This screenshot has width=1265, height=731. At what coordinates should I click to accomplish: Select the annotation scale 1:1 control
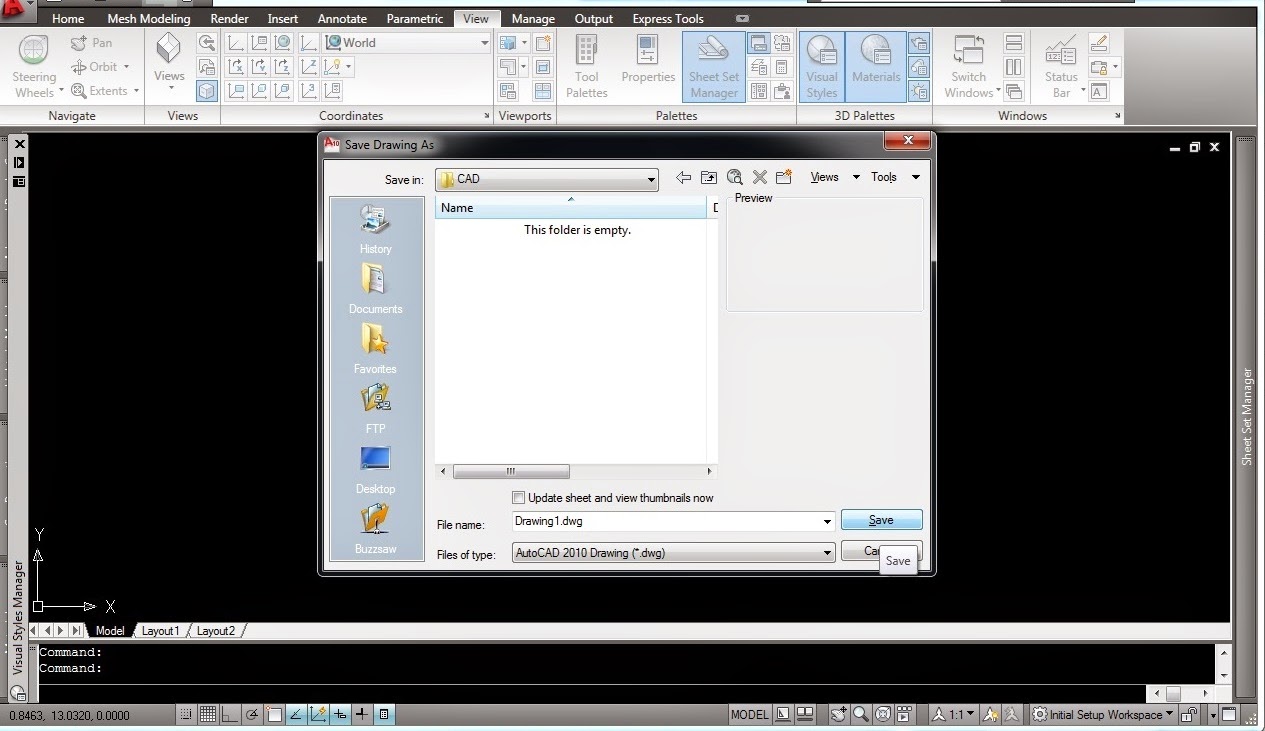coord(953,714)
